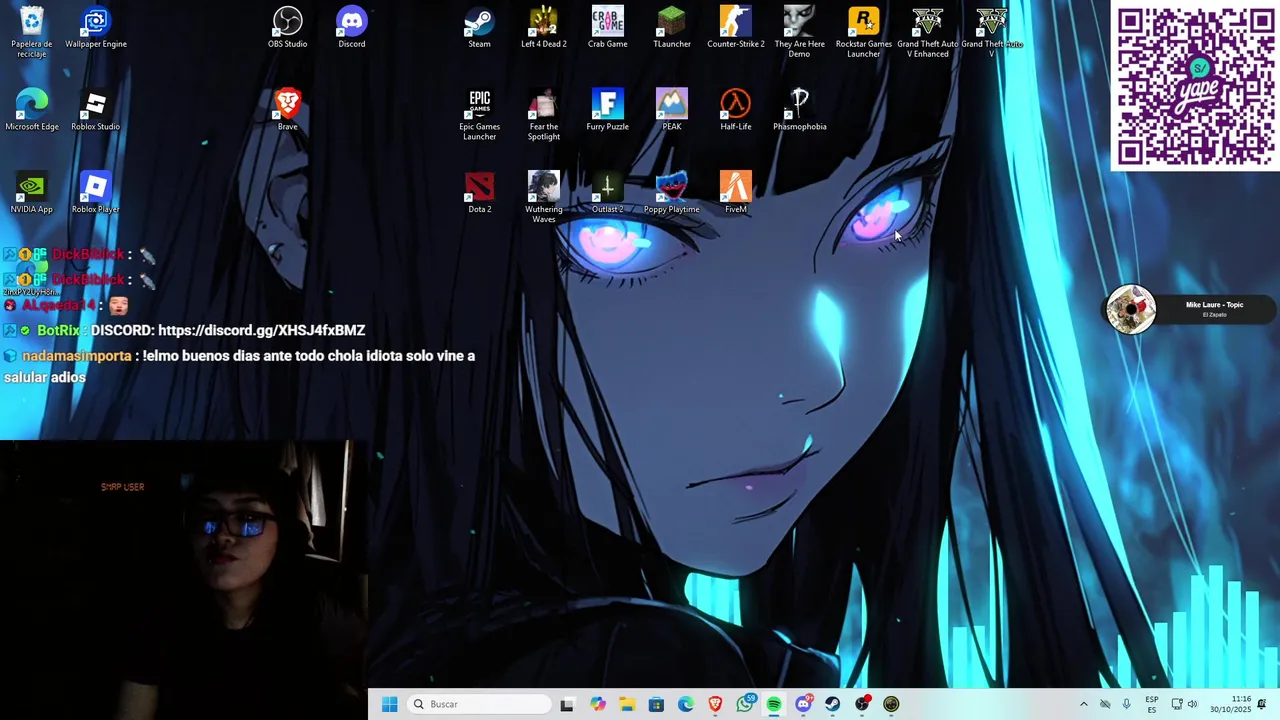Select the Microsoft Edge desktop shortcut
The height and width of the screenshot is (720, 1280).
coord(32,110)
